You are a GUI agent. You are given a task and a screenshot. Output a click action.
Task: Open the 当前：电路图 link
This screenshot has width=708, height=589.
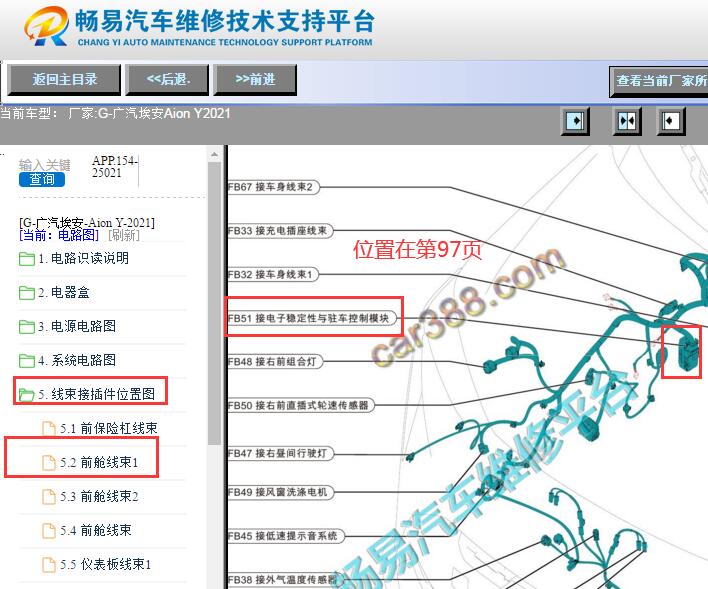(59, 235)
